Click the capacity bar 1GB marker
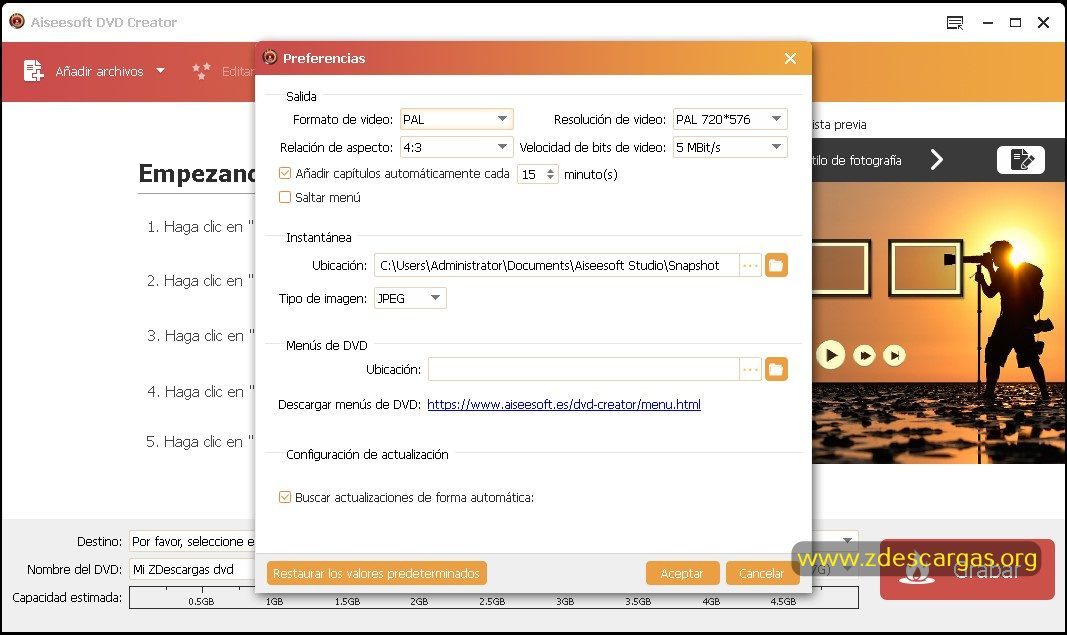The image size is (1067, 635). coord(274,602)
